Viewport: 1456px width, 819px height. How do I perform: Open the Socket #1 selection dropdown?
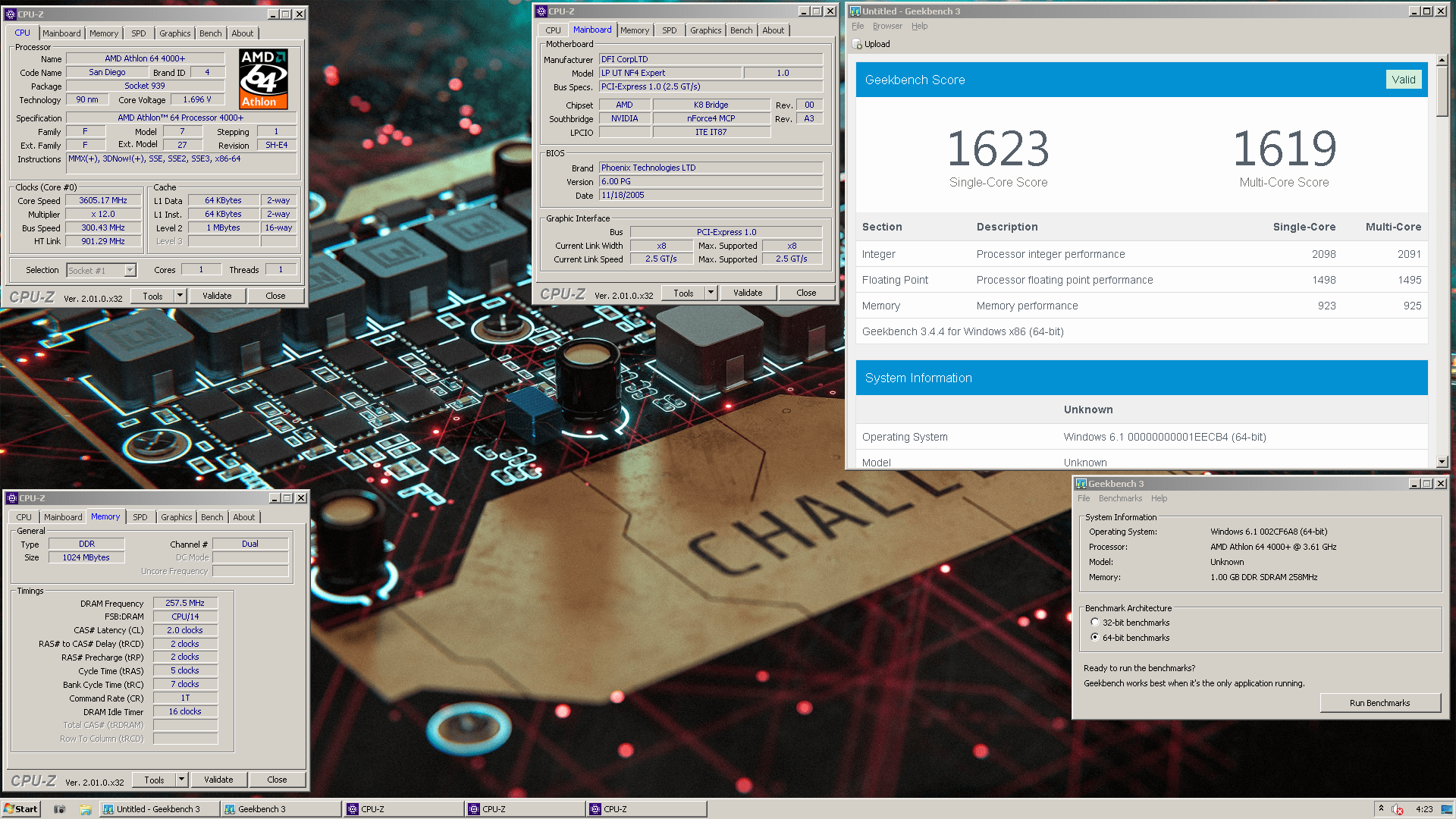130,270
